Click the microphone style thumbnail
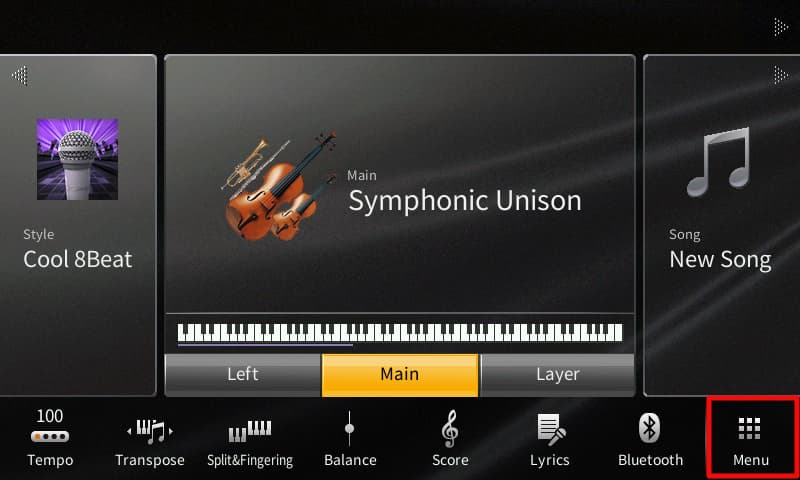The width and height of the screenshot is (800, 480). pos(78,159)
